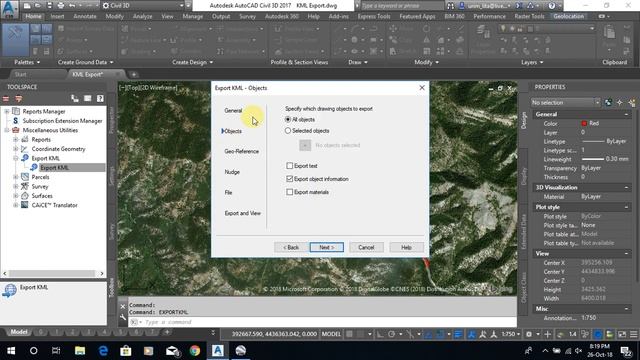
Task: Open the No selection dropdown
Action: 566,102
